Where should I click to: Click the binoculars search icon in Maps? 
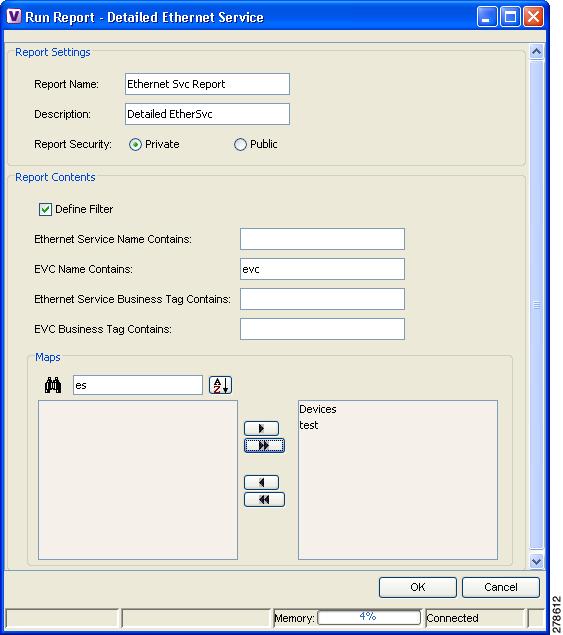(53, 385)
